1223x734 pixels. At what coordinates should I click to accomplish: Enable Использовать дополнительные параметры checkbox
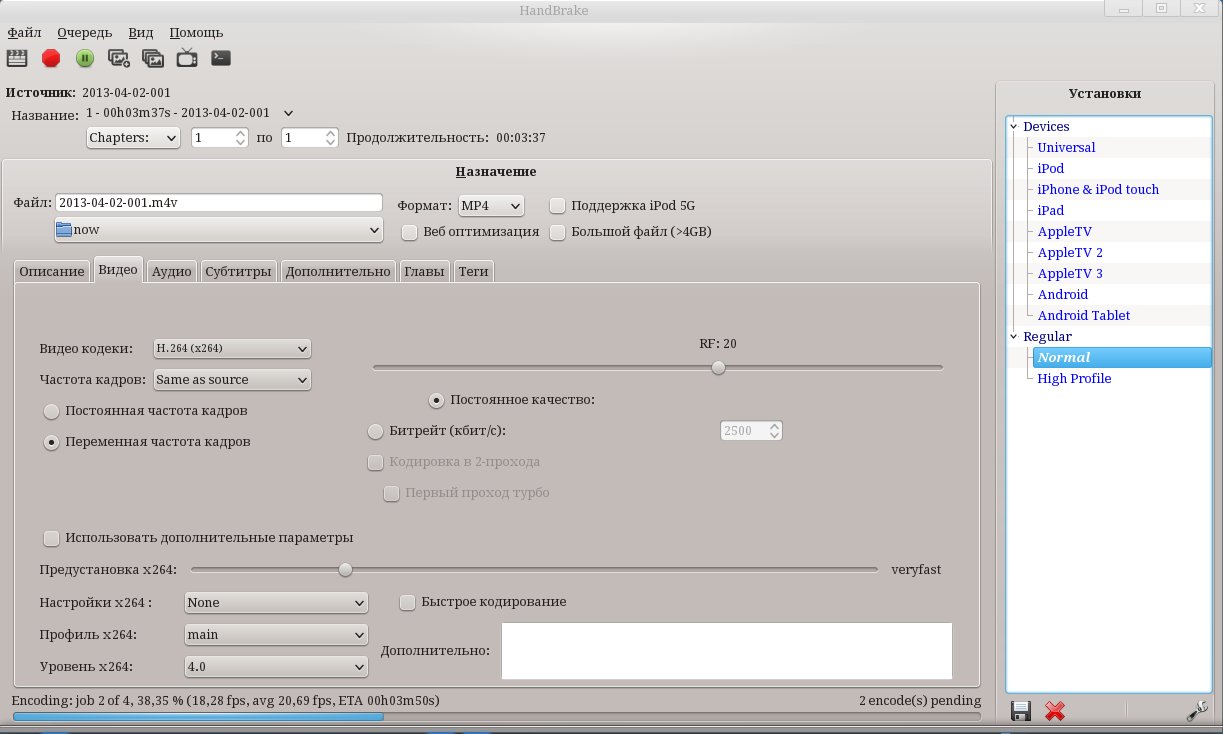51,538
